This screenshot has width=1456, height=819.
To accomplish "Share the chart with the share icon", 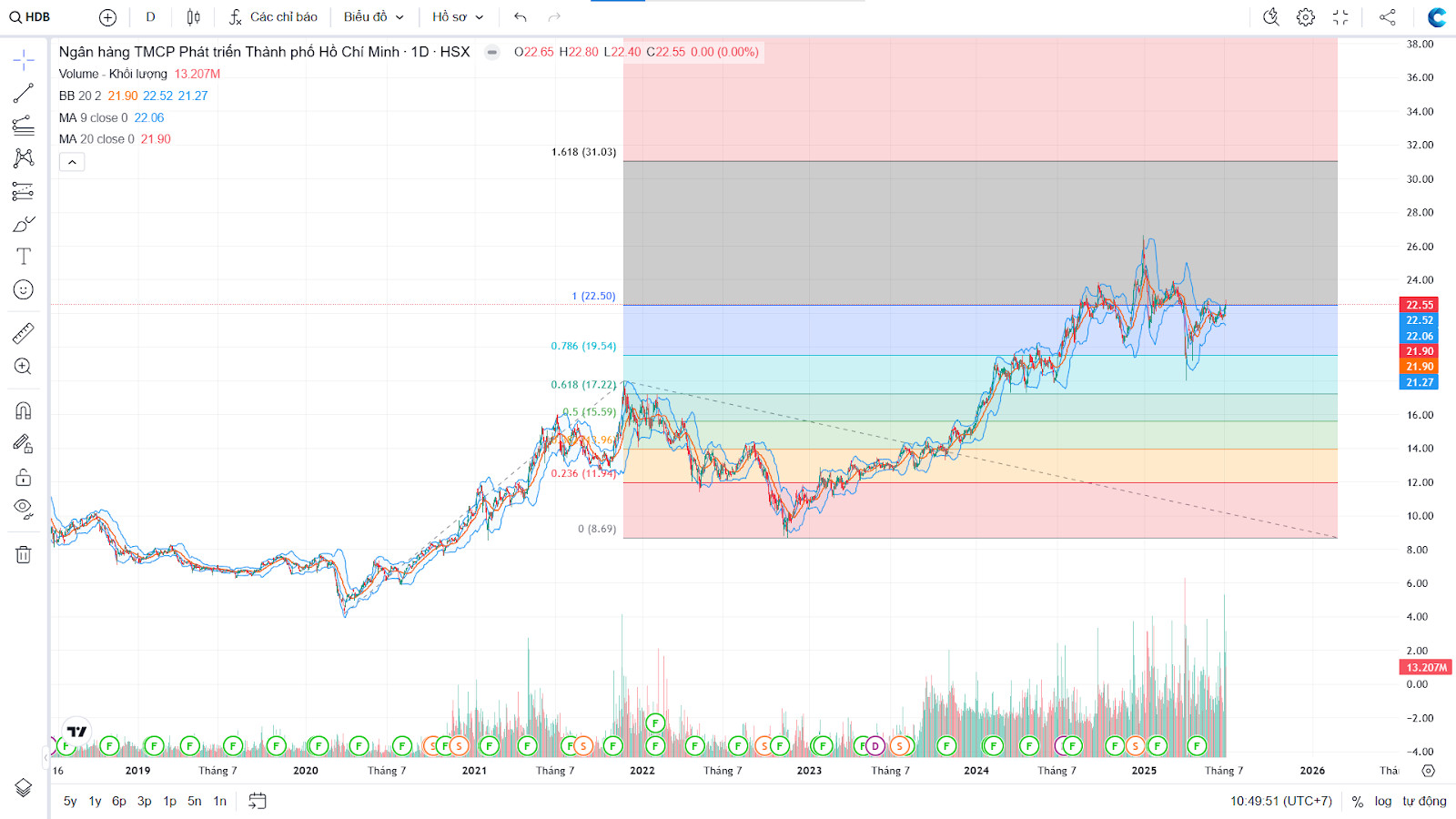I will click(1388, 17).
